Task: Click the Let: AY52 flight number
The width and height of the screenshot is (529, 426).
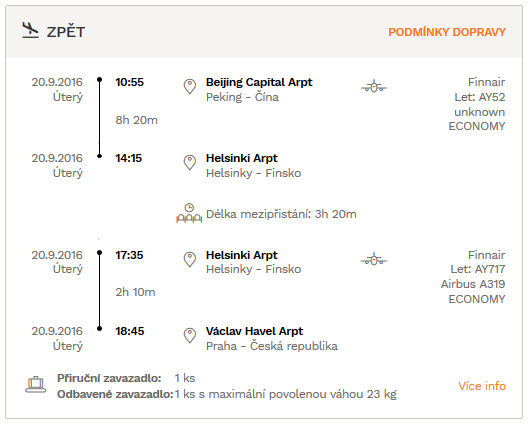Action: 480,97
